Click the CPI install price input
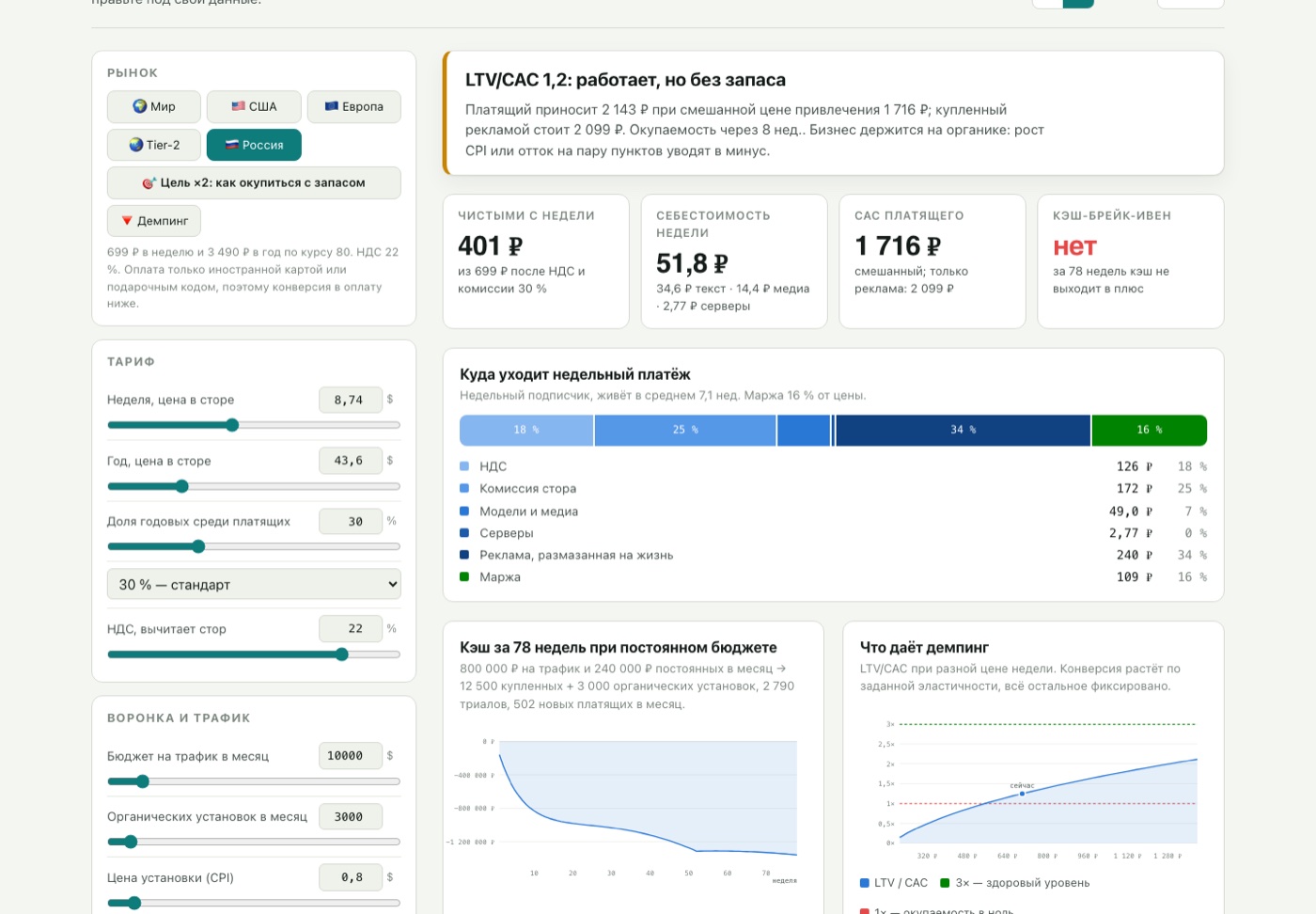The width and height of the screenshot is (1316, 914). coord(351,877)
